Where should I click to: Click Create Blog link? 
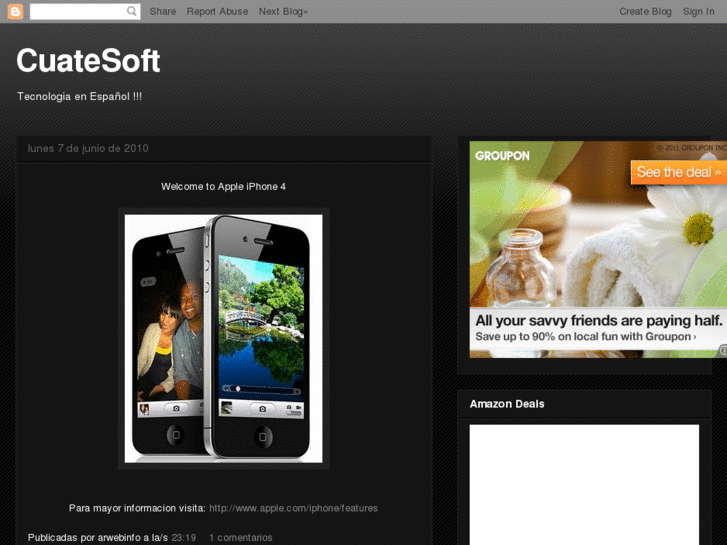[645, 12]
